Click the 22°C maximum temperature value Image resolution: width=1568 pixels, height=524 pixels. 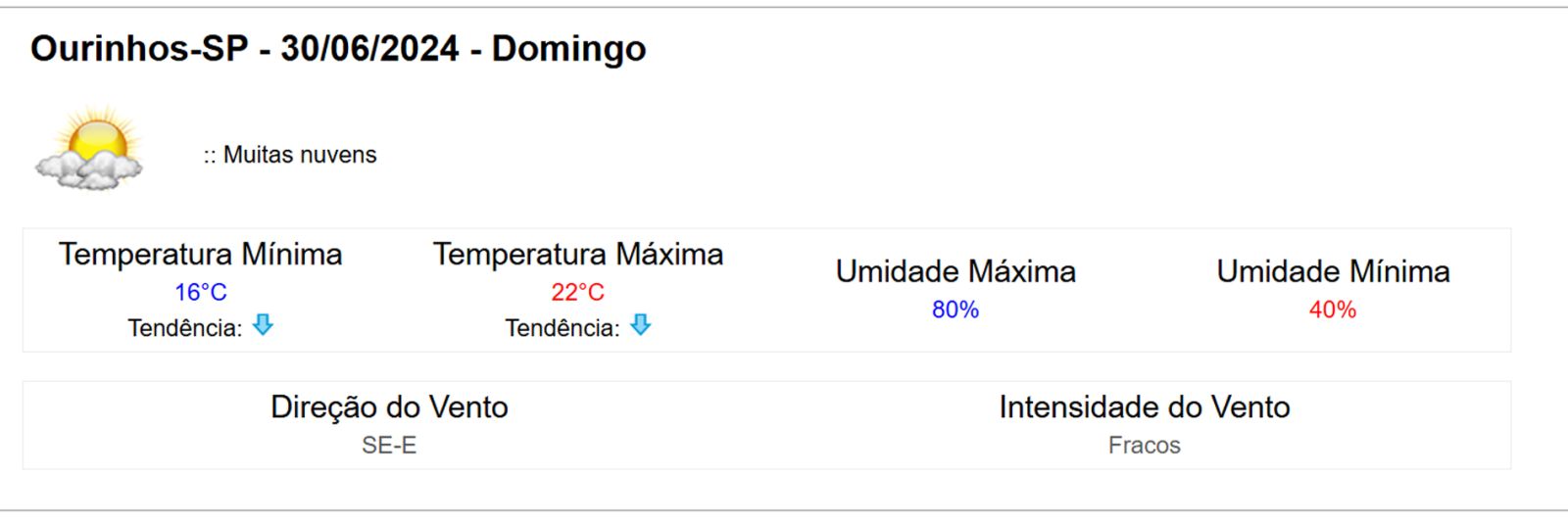[577, 292]
